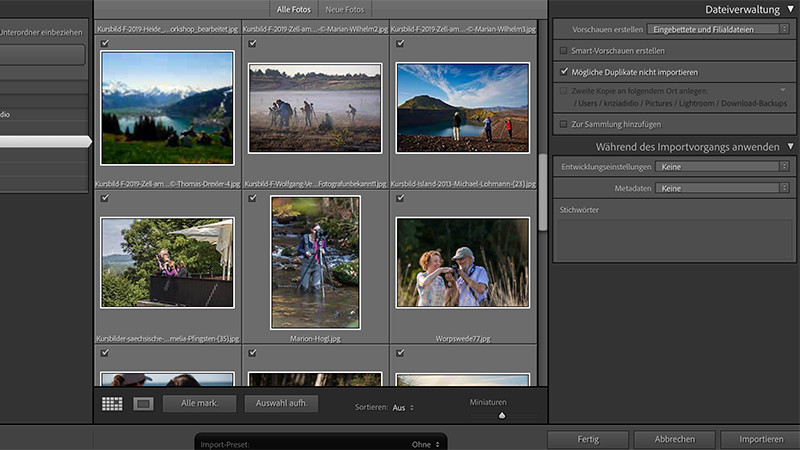Collapse Während des Importvorgangs anwenden panel
Viewport: 800px width, 450px height.
[x=790, y=147]
